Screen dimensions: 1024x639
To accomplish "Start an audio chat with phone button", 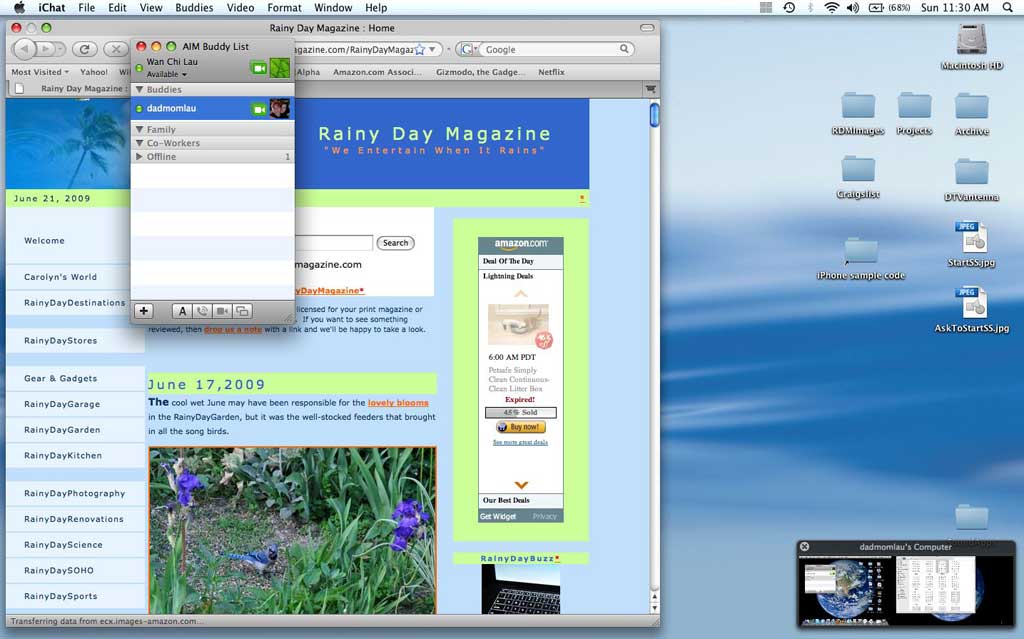I will (x=202, y=311).
